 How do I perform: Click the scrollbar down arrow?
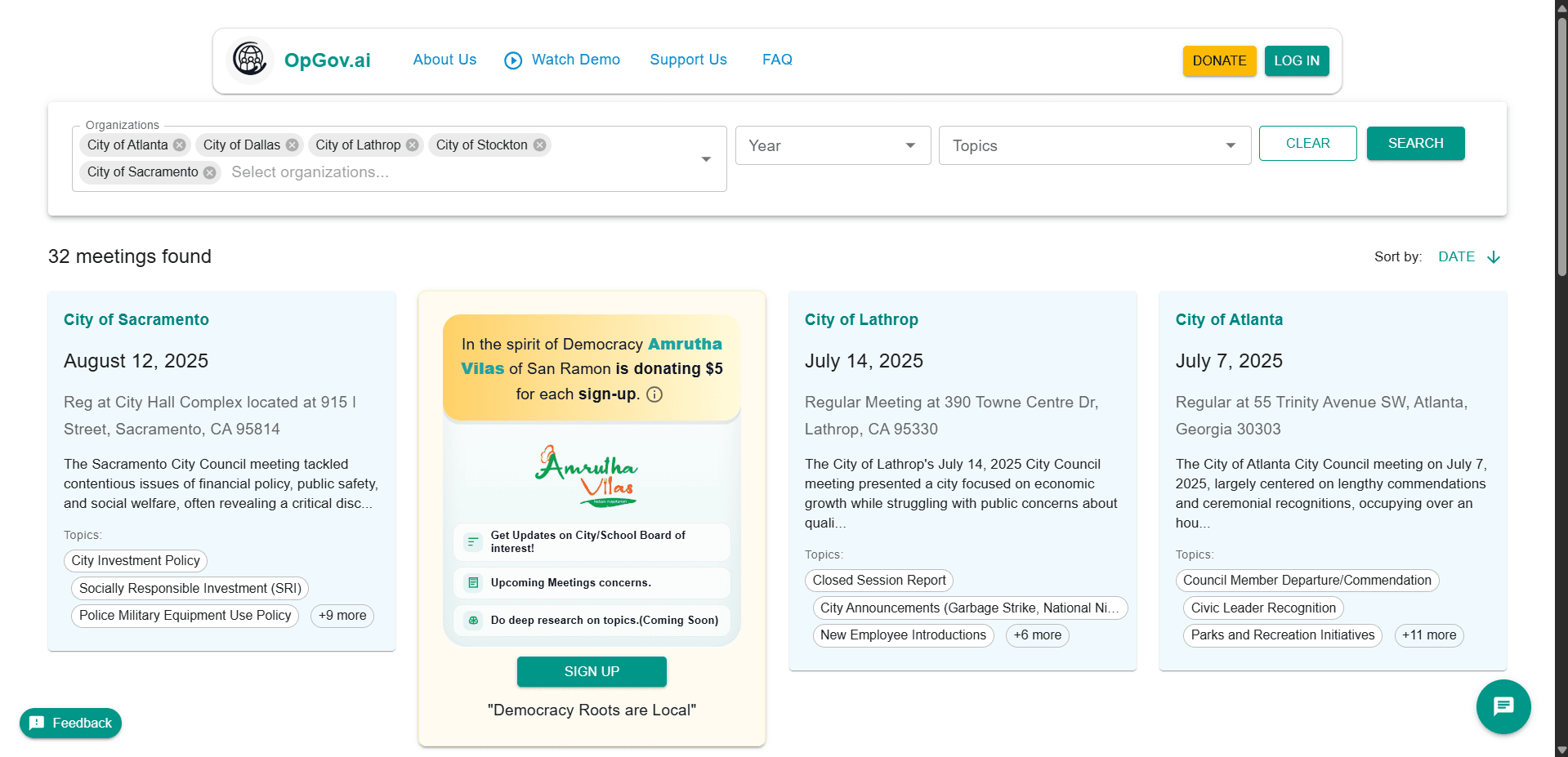(1561, 750)
